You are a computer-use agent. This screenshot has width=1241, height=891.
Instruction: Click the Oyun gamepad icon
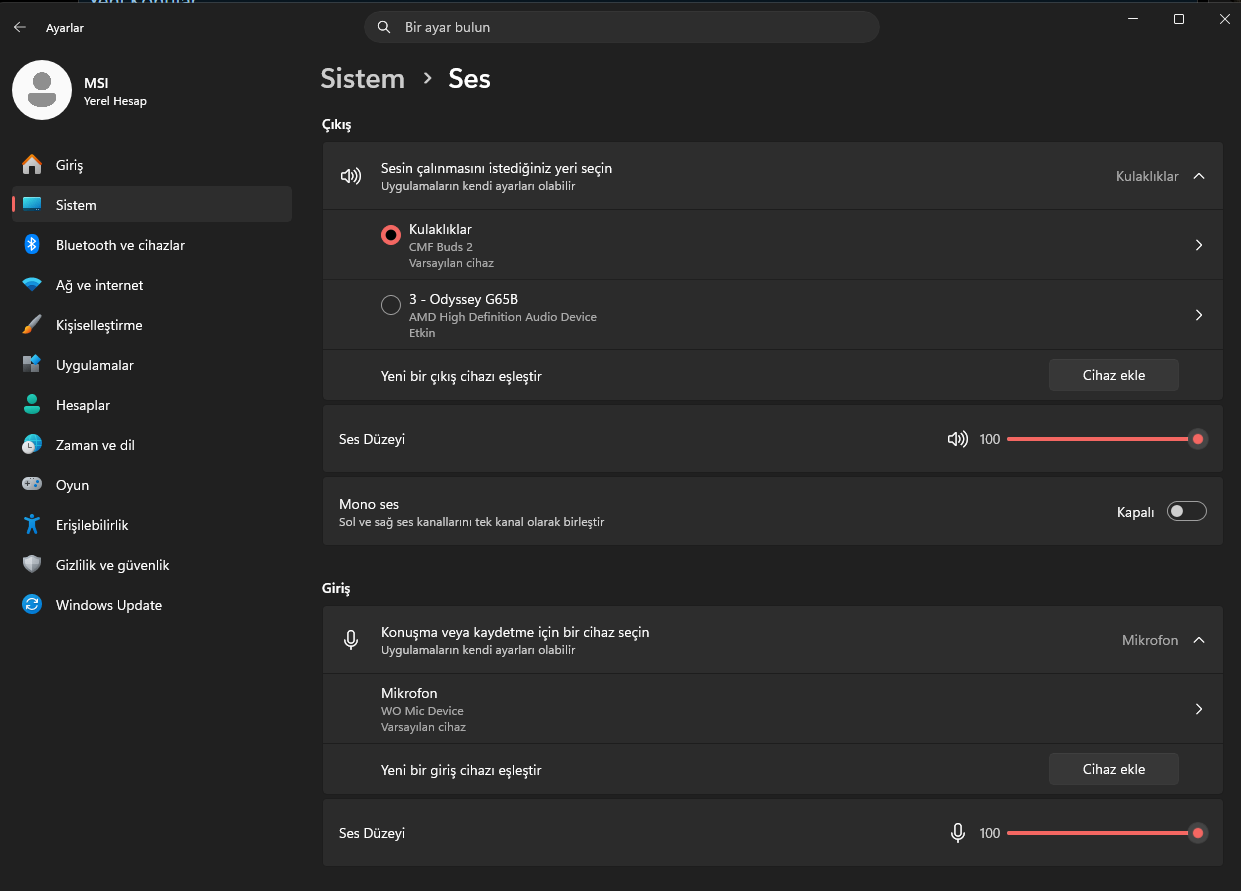(32, 485)
